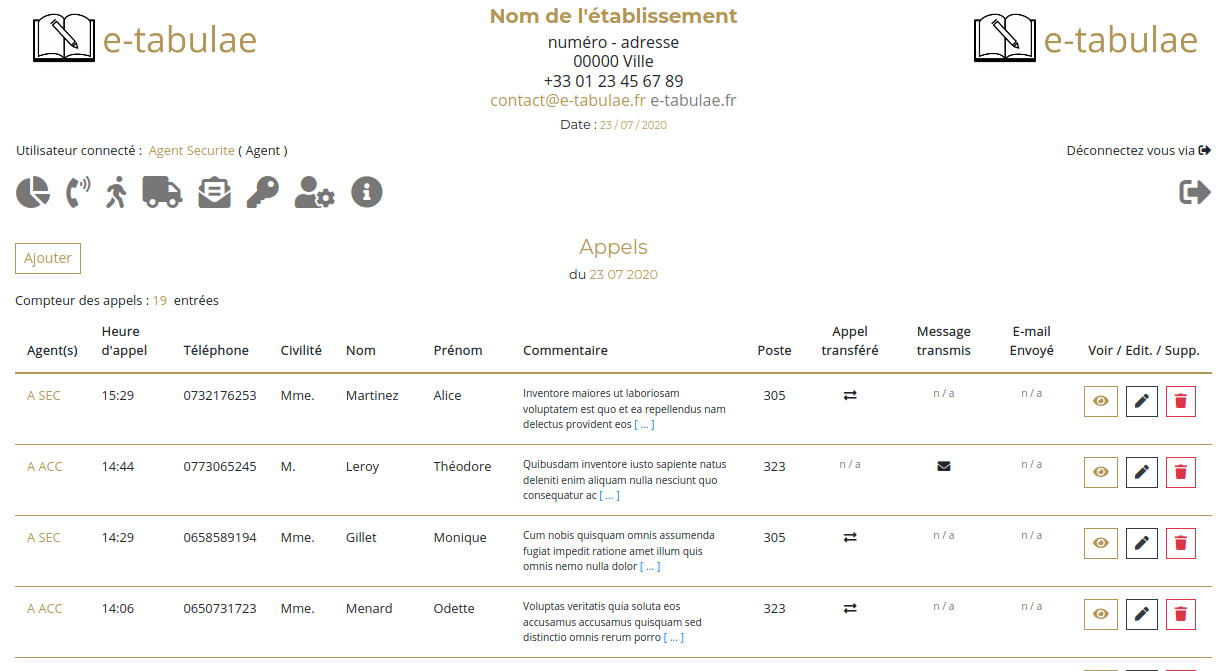Expand Martinez comment with [ ... ] link
This screenshot has height=671, width=1227.
click(644, 425)
